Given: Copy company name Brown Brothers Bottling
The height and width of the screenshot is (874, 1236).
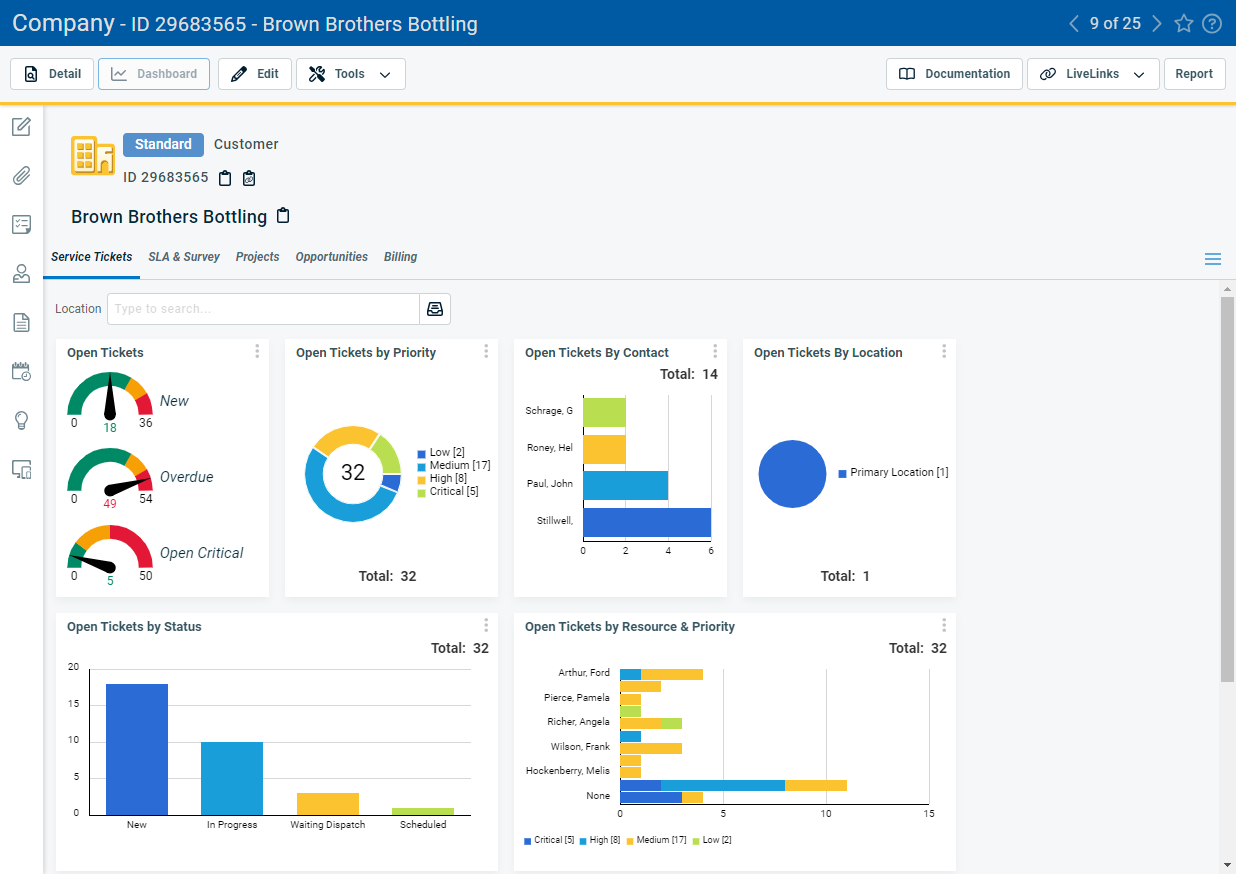Looking at the screenshot, I should 283,216.
